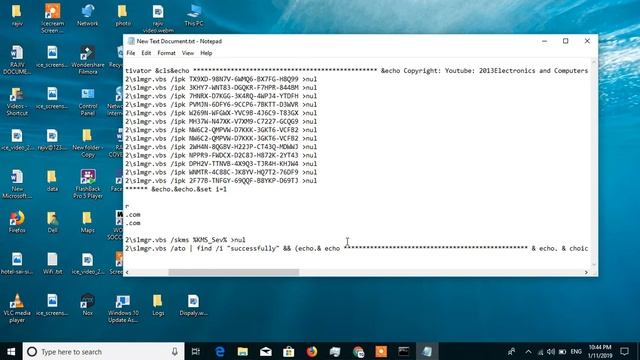Select the Windows 10 Update Assistant icon
Screen dimensions: 640x360
[123, 308]
